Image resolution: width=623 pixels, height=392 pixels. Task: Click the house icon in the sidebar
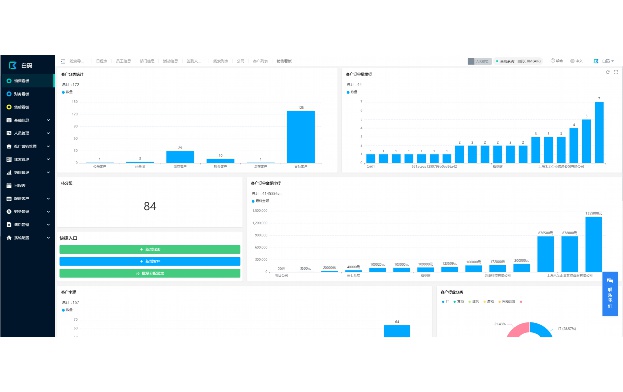(9, 238)
